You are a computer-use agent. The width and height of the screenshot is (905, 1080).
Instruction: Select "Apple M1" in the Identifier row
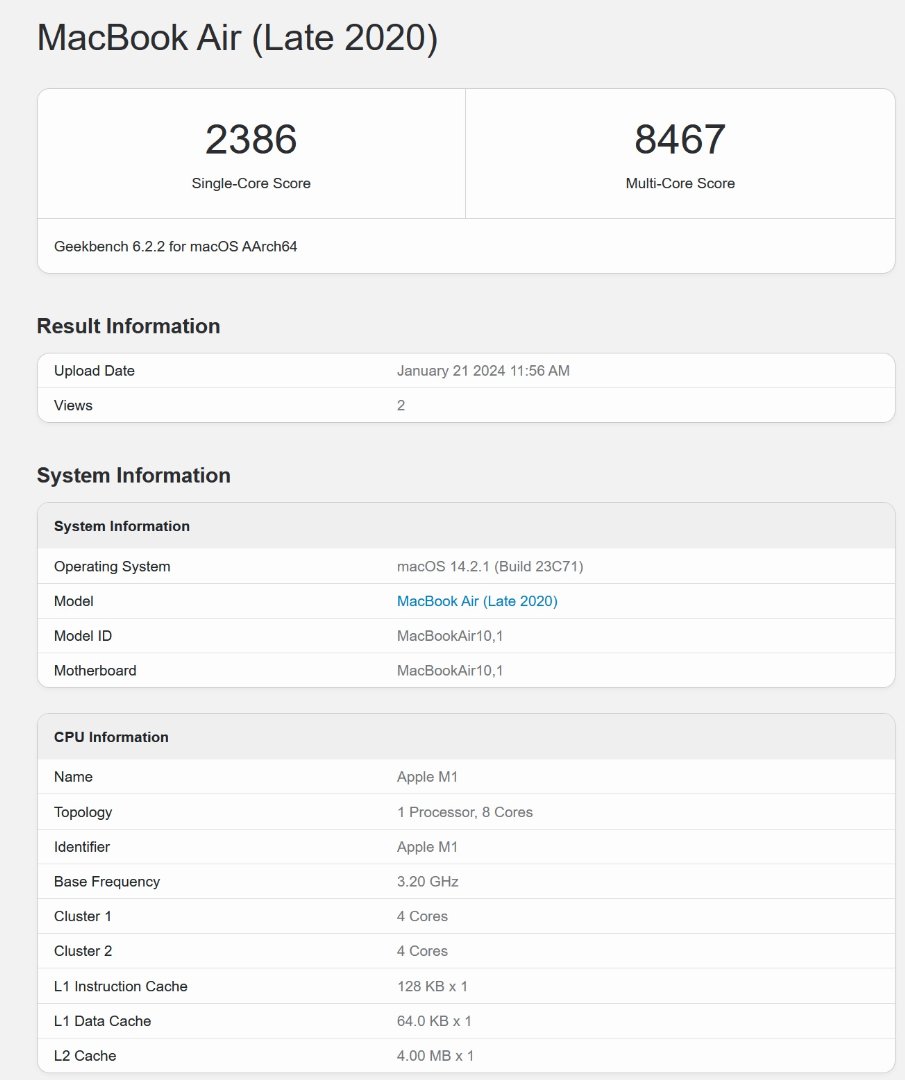click(428, 847)
